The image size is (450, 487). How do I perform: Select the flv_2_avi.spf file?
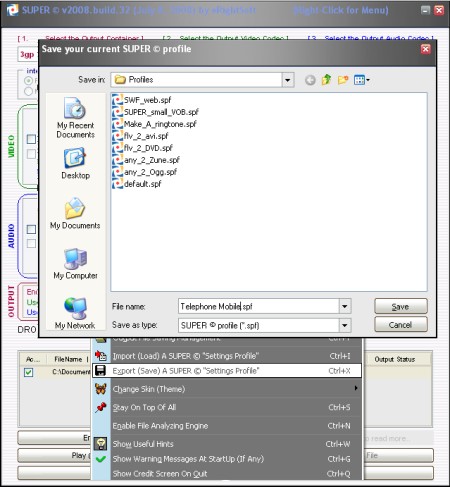[x=146, y=136]
